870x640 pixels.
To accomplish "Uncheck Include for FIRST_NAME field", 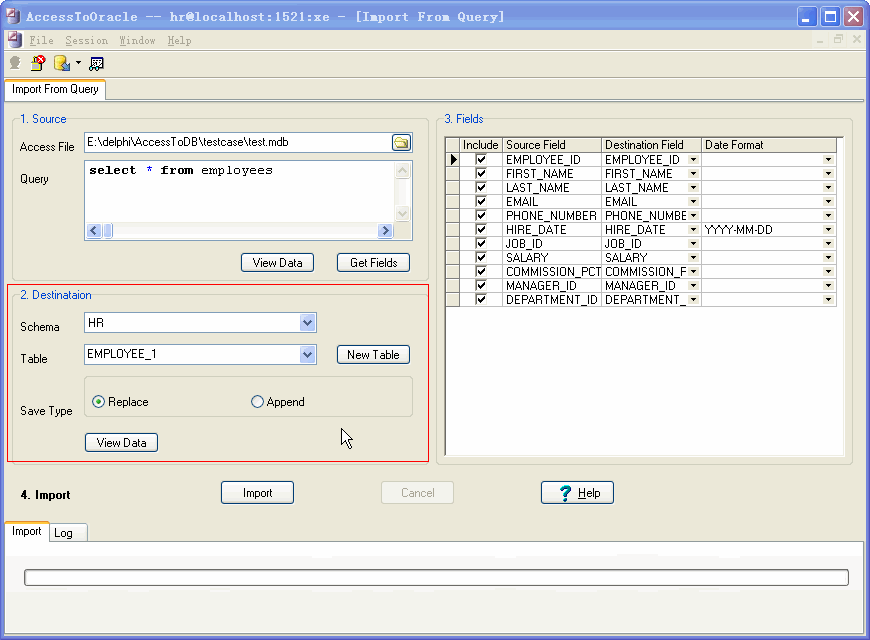I will point(481,173).
